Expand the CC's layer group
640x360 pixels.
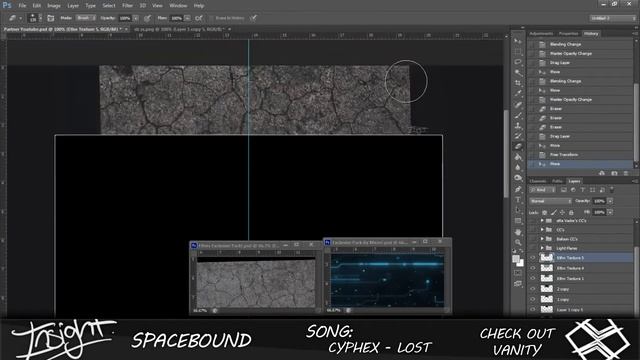[x=542, y=229]
